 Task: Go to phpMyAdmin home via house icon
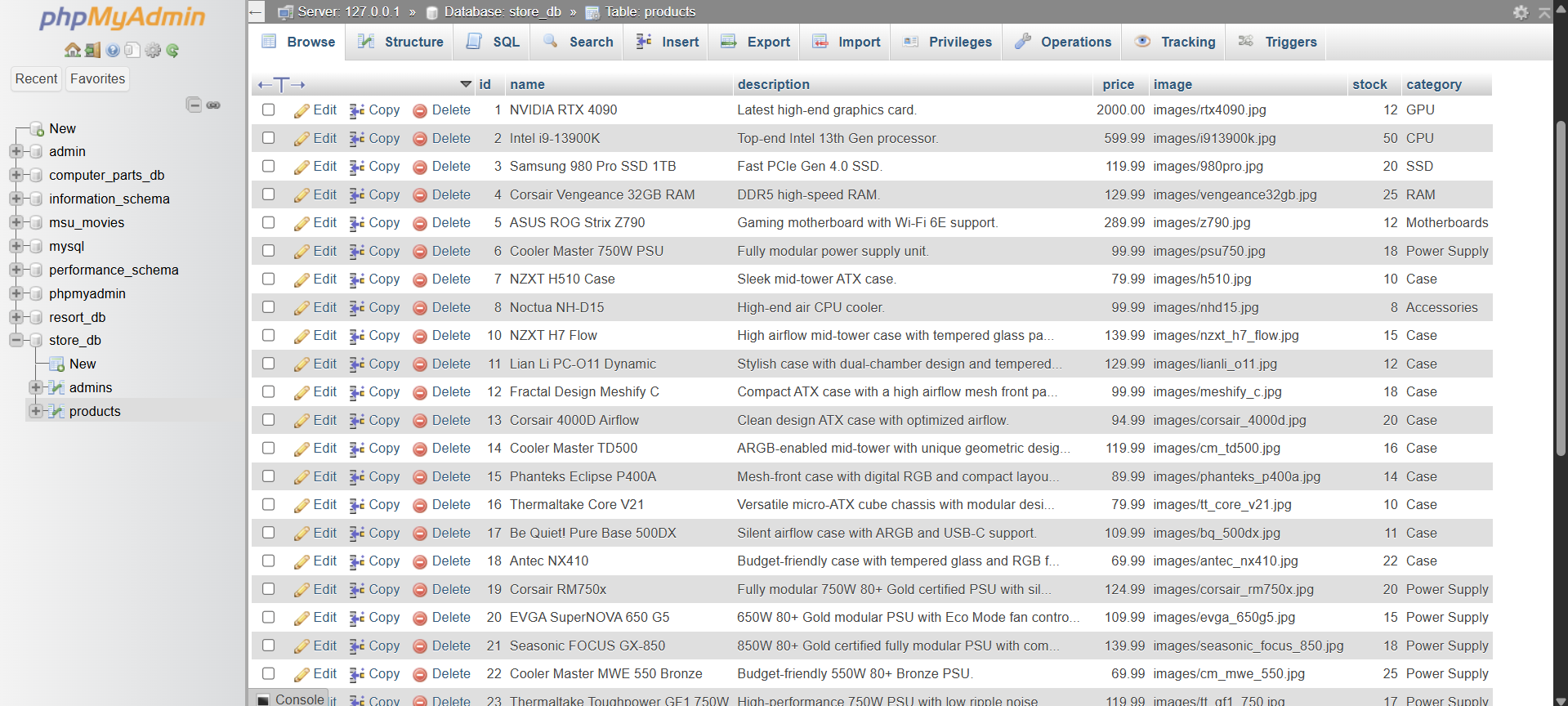pos(73,50)
